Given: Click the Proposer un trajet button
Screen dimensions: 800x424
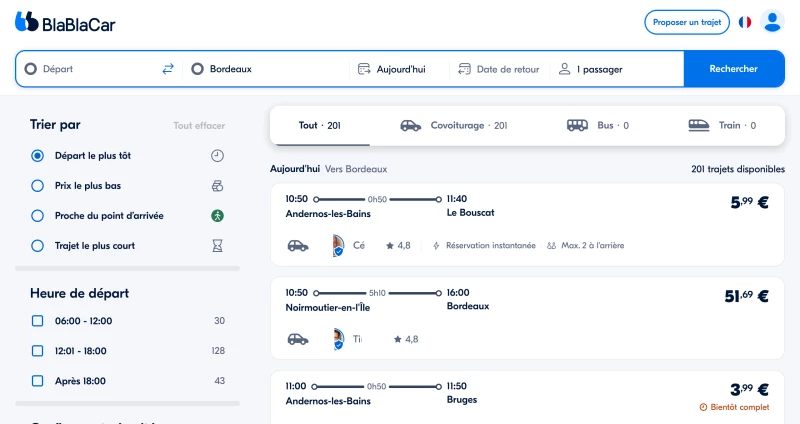Looking at the screenshot, I should (x=687, y=22).
